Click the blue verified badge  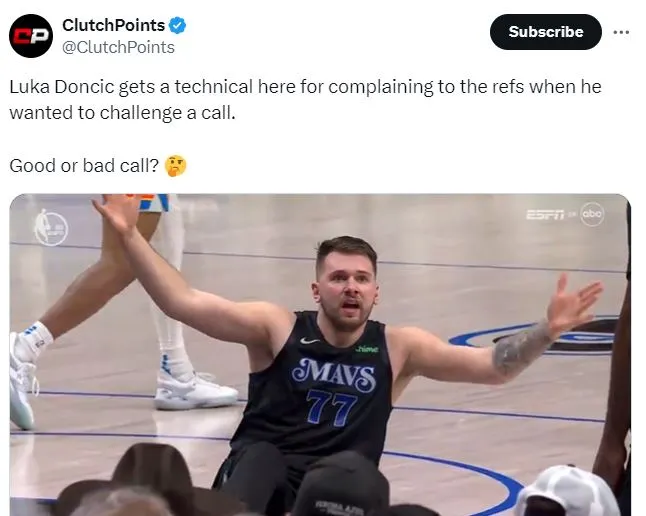[178, 26]
